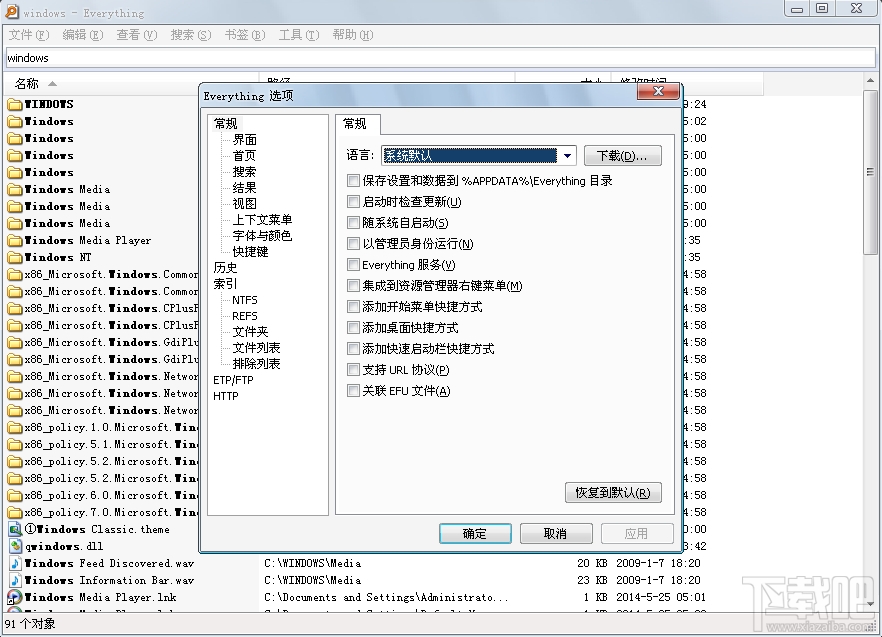Enable add Start menu shortcut checkbox
The image size is (882, 637).
pyautogui.click(x=353, y=307)
